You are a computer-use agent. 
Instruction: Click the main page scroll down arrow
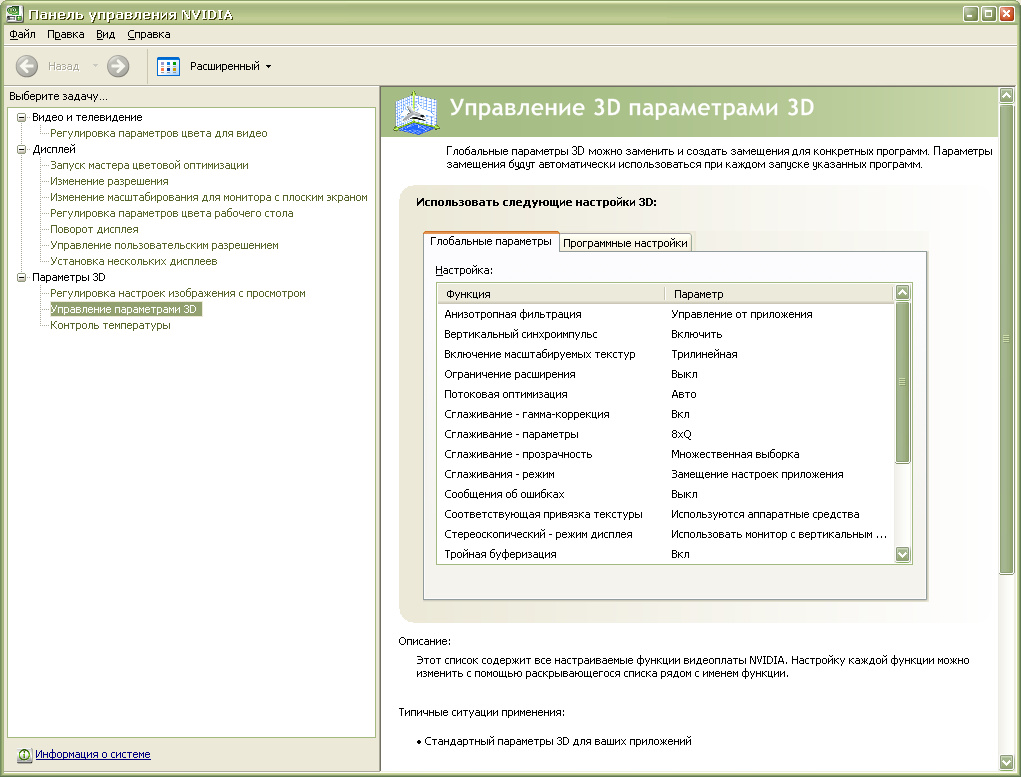(x=1007, y=762)
